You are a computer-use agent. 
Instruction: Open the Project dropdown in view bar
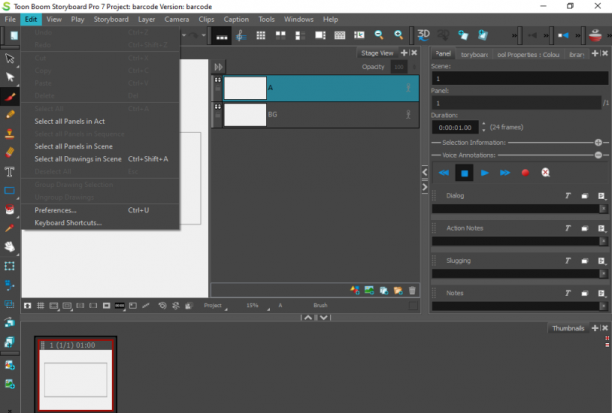click(215, 306)
